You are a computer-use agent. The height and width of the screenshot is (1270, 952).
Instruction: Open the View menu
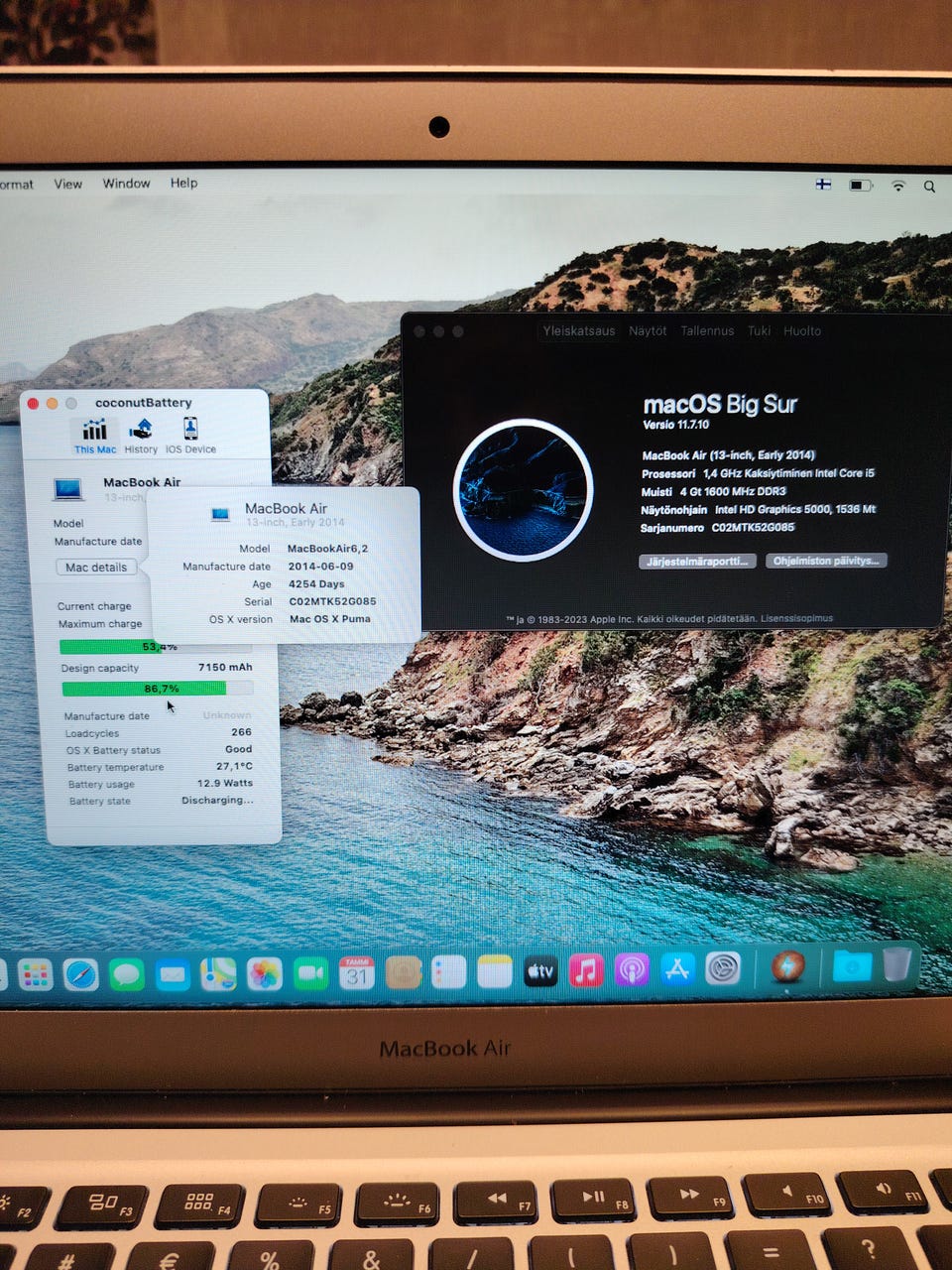[68, 184]
